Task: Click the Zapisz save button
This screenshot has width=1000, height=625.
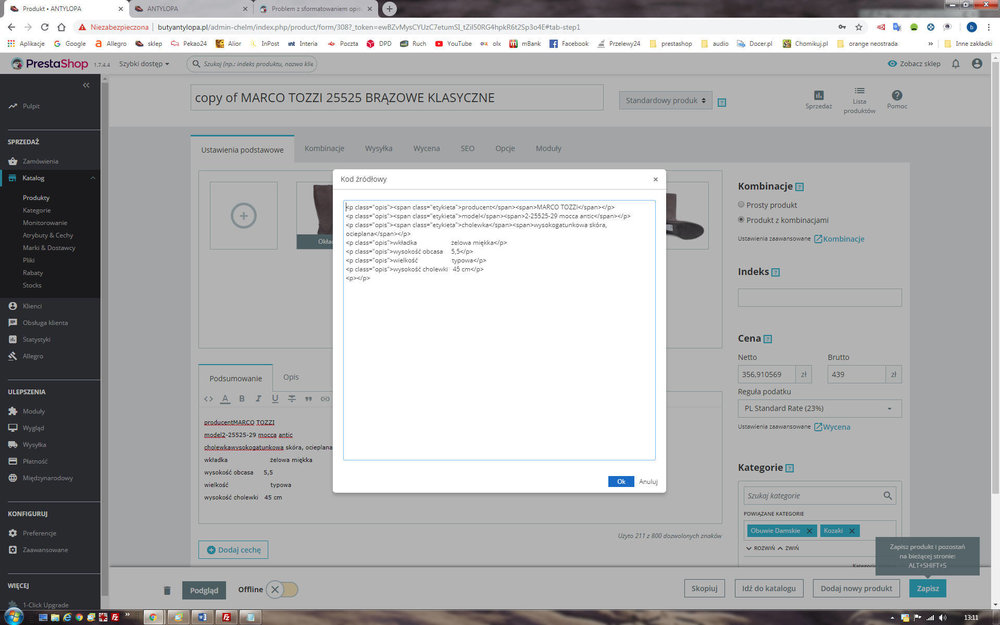Action: click(927, 588)
